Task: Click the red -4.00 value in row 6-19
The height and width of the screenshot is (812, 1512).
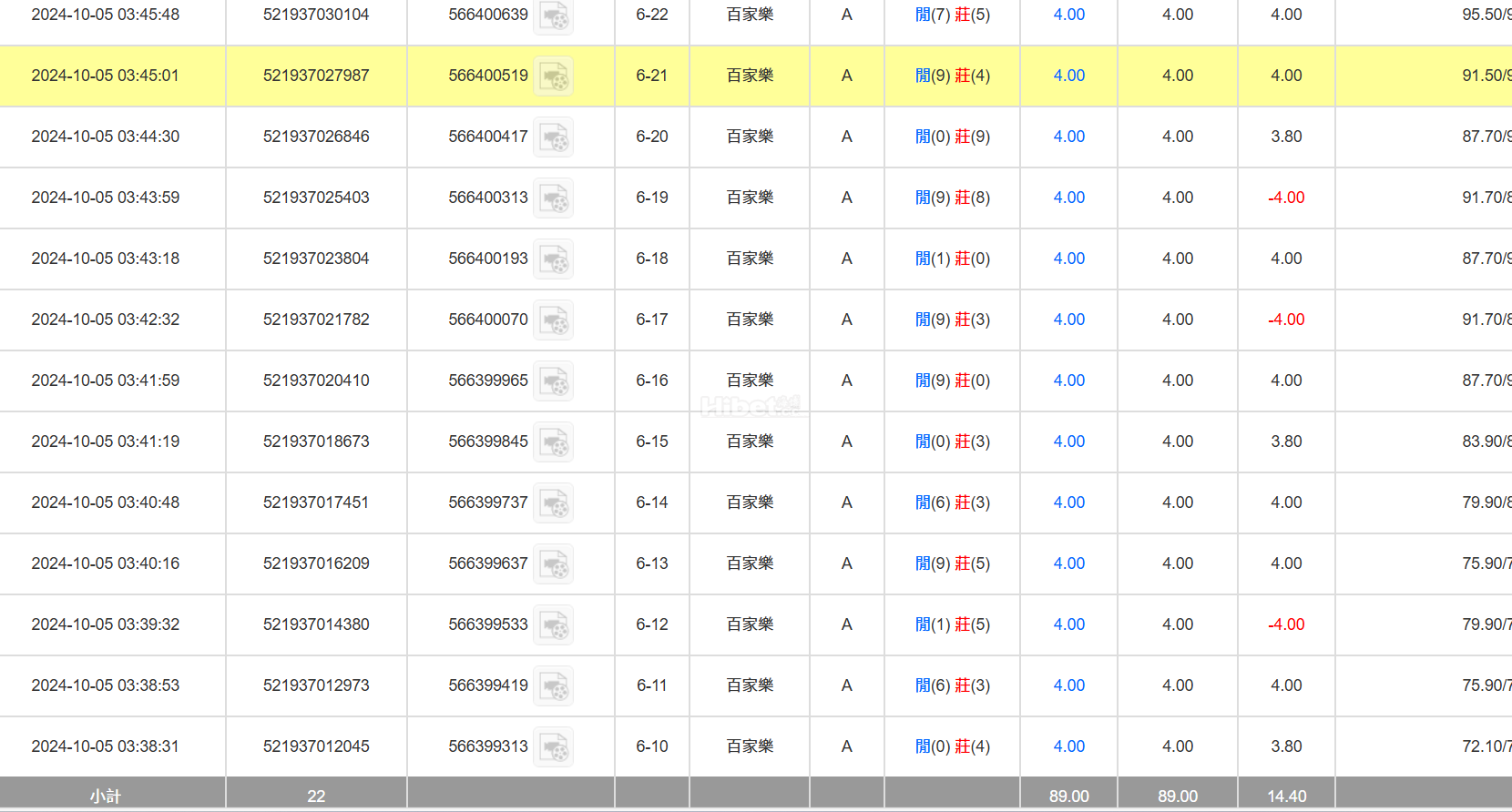Action: click(x=1286, y=198)
